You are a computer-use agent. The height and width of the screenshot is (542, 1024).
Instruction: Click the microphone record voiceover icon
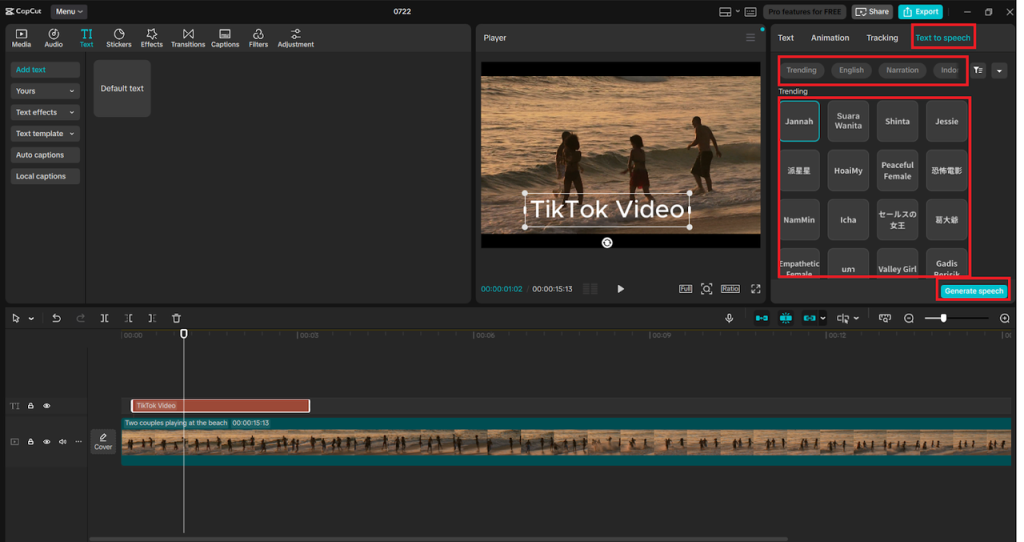pos(729,318)
